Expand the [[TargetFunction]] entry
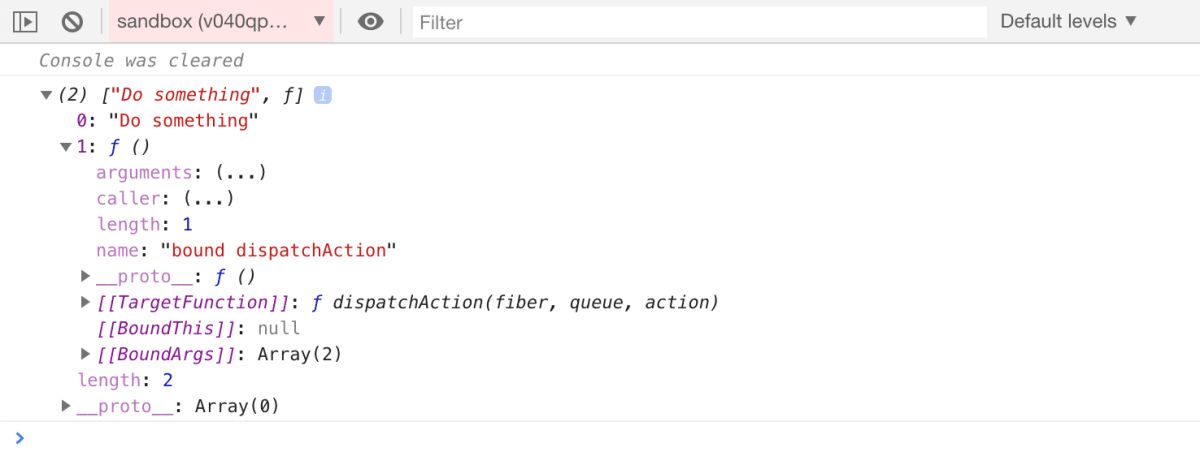Screen dimensions: 1200x469 point(86,302)
